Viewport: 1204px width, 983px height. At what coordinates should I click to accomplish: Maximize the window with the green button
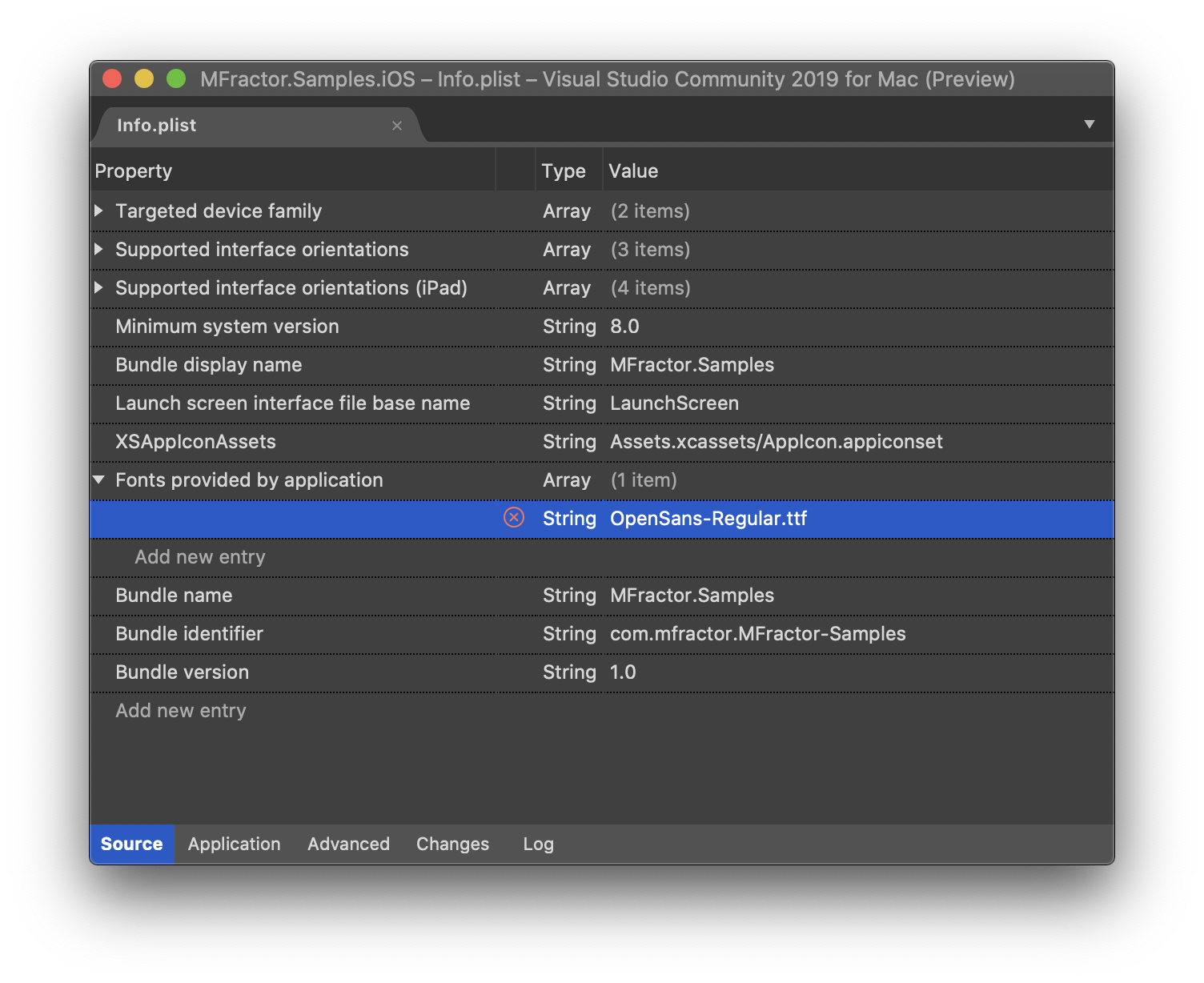[x=176, y=78]
